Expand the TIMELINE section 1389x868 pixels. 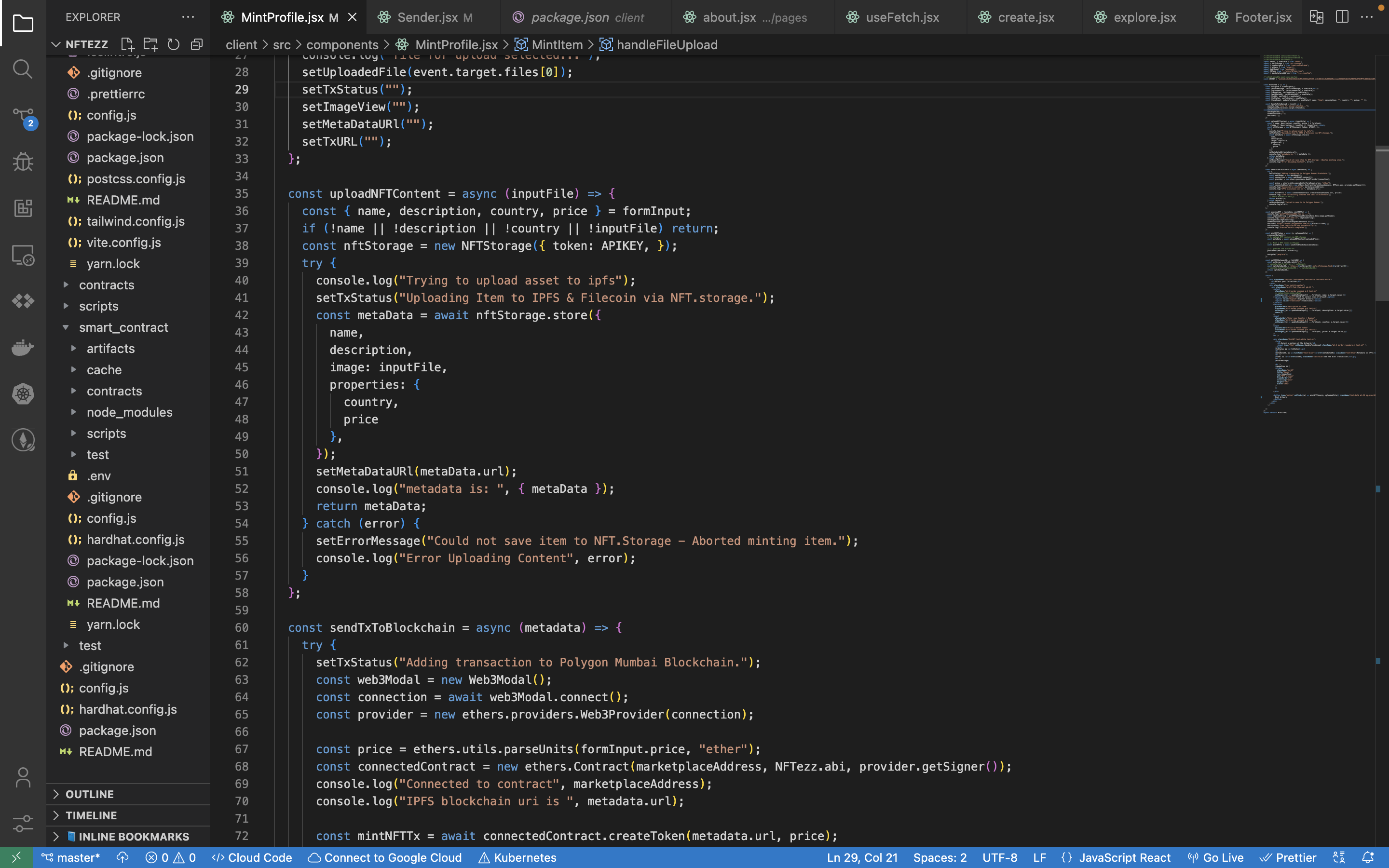[x=91, y=815]
